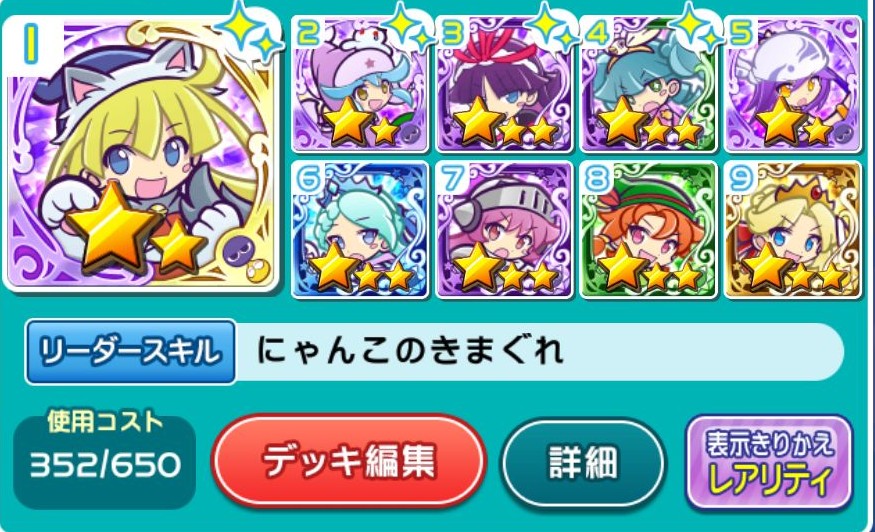Tap slot 6 mint braided-hair card
875x532 pixels.
(x=360, y=229)
